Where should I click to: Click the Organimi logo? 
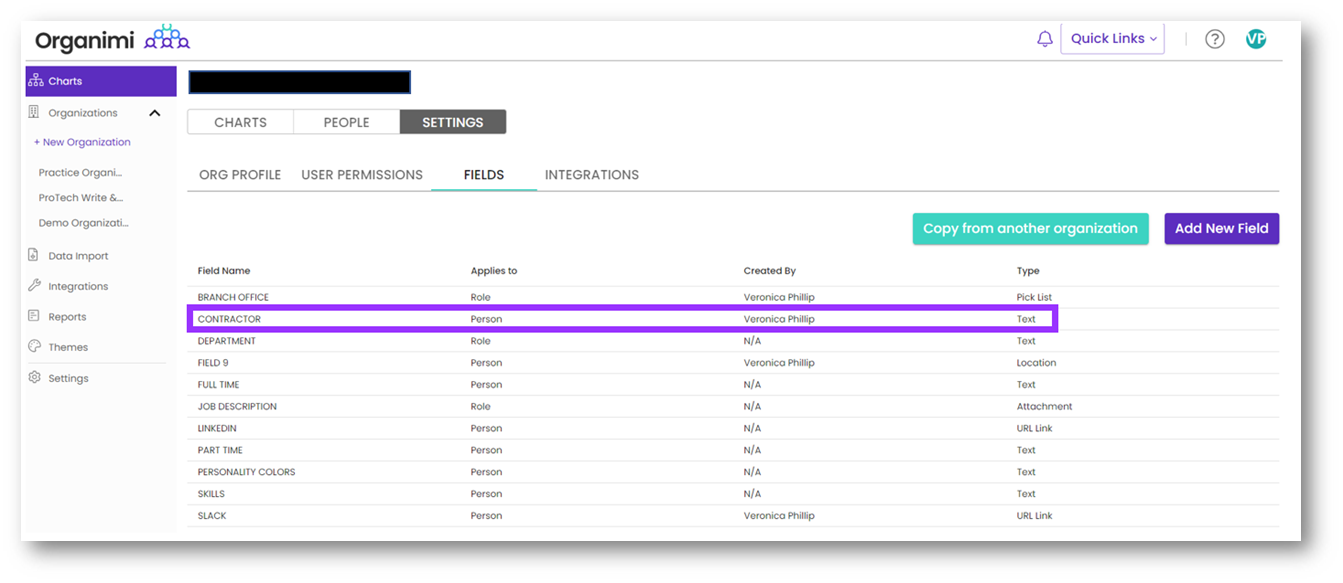pos(112,40)
